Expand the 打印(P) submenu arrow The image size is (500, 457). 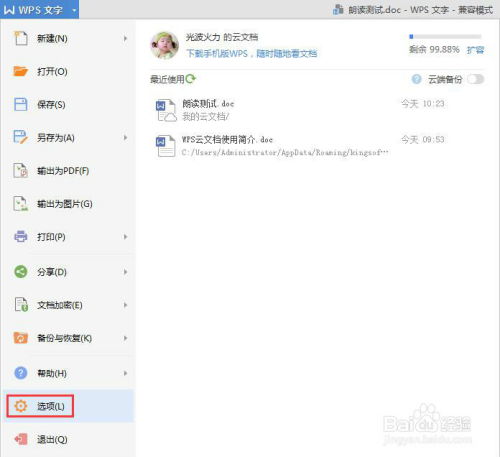tap(125, 237)
